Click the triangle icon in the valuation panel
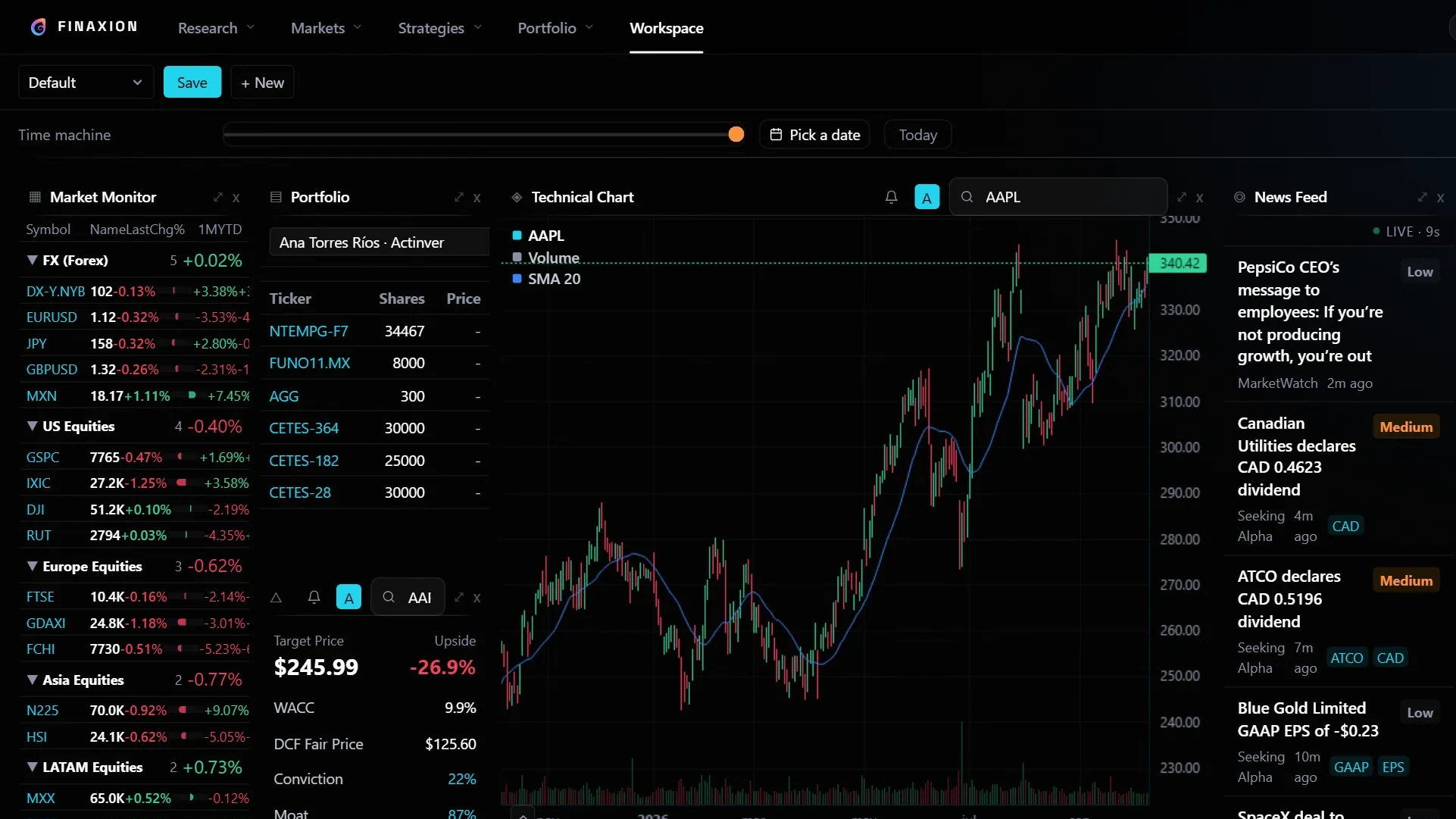 coord(277,597)
